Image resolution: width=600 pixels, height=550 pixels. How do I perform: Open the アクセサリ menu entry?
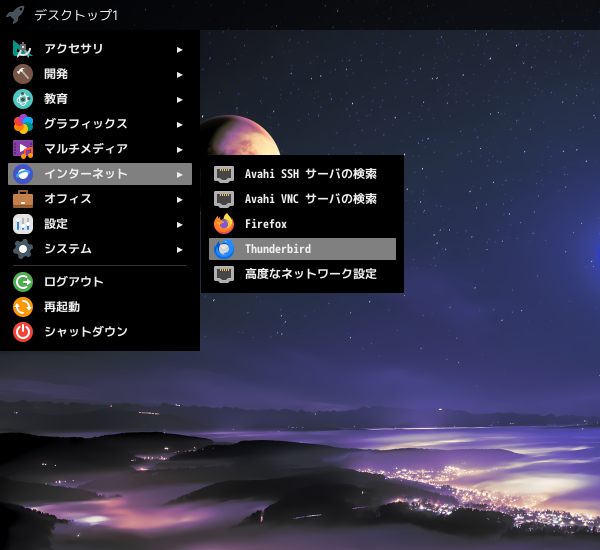pos(100,49)
